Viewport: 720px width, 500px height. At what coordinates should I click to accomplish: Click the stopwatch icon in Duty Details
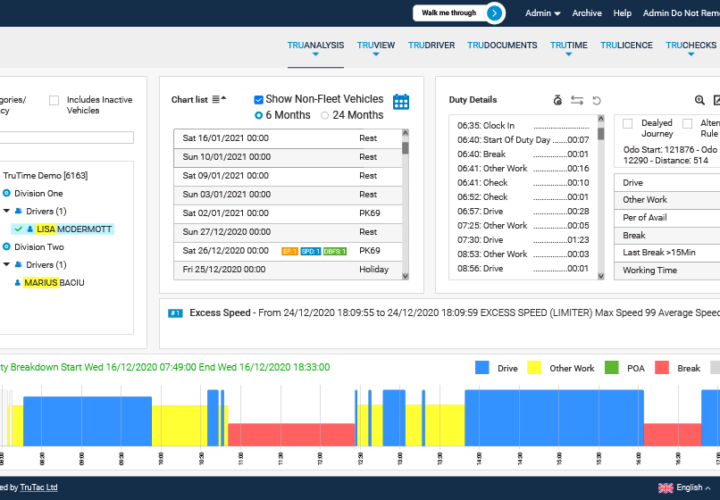pos(557,100)
